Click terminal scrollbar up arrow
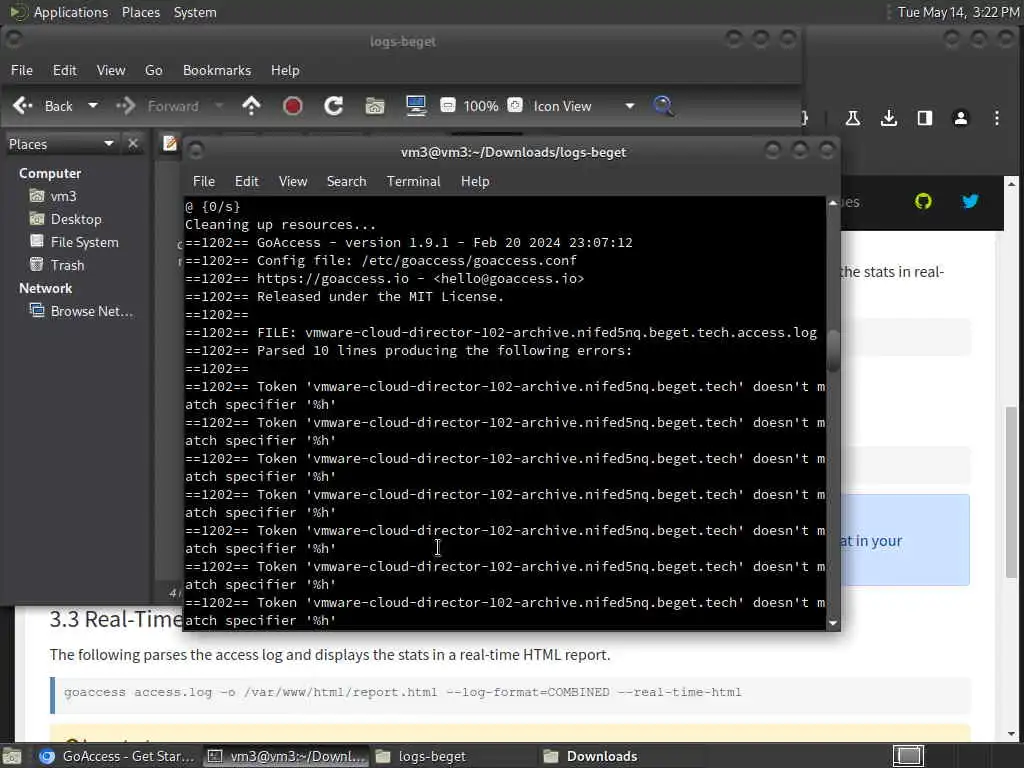 833,203
